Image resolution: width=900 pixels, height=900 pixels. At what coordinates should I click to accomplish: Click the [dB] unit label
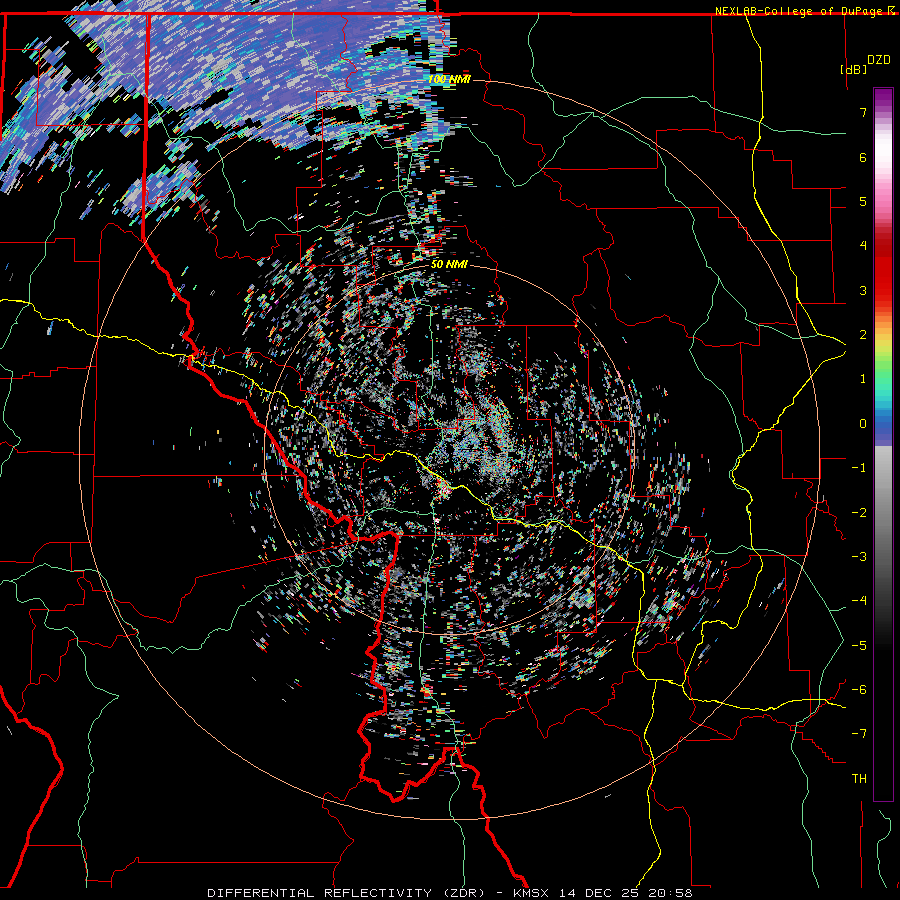tap(853, 69)
